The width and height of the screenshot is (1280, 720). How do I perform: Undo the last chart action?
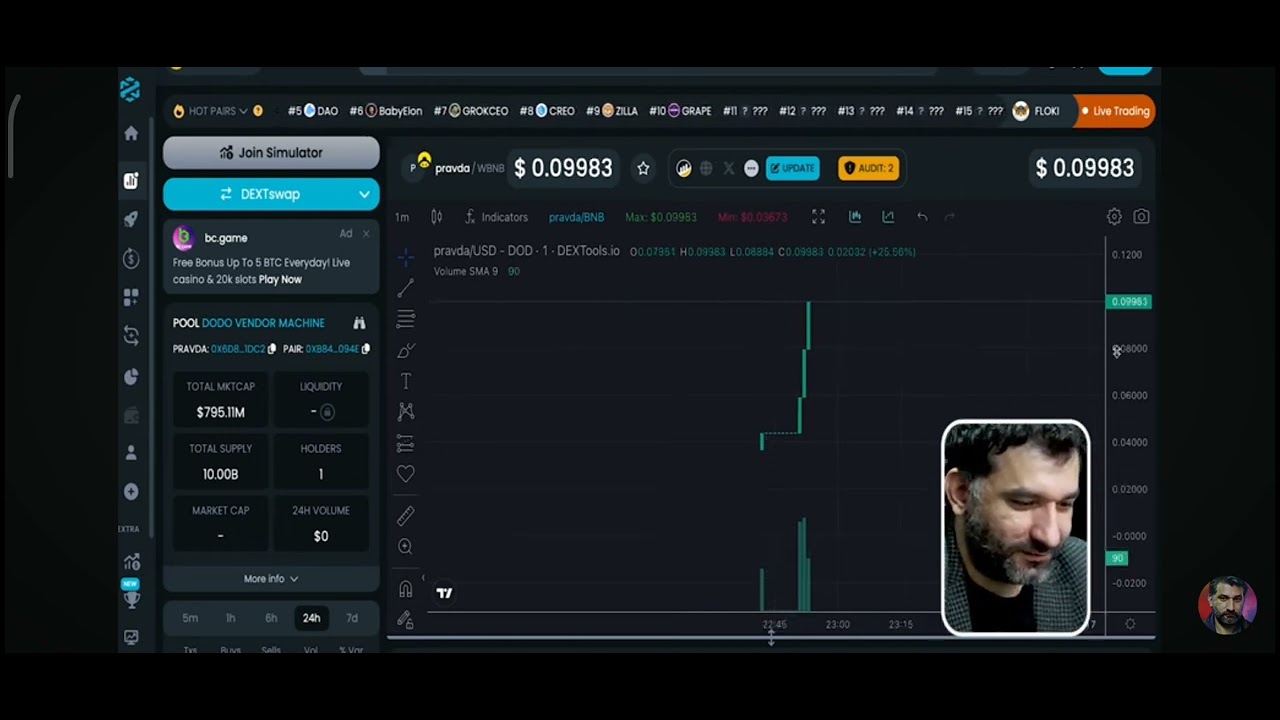922,217
